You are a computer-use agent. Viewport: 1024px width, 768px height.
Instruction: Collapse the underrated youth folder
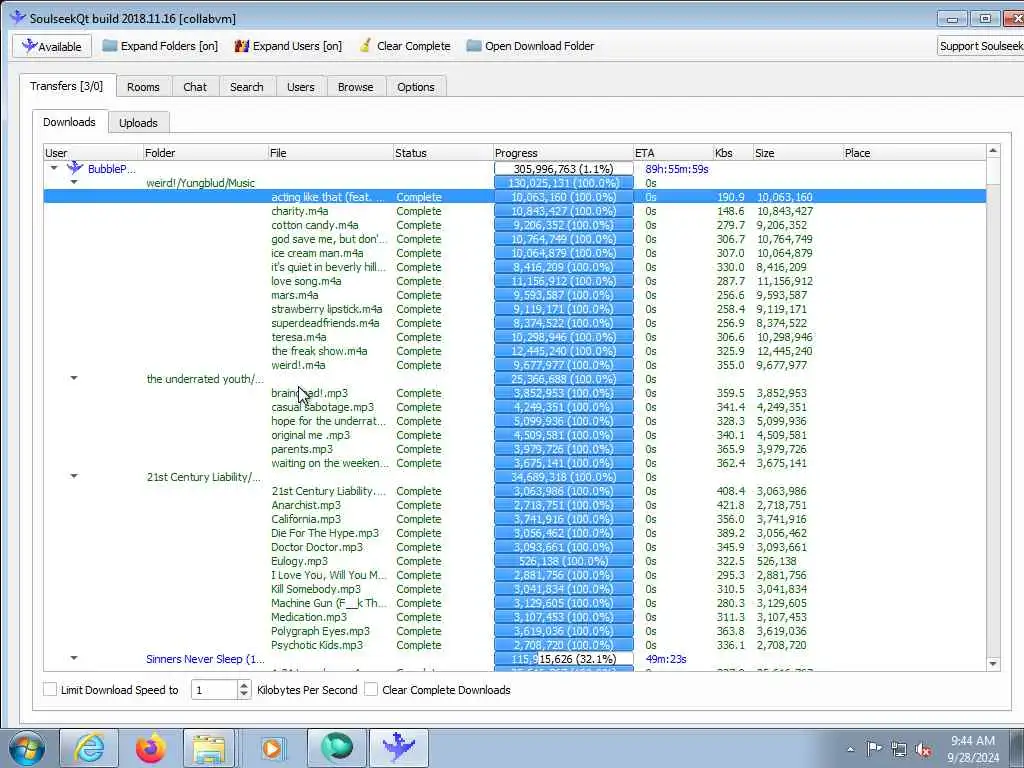[74, 378]
